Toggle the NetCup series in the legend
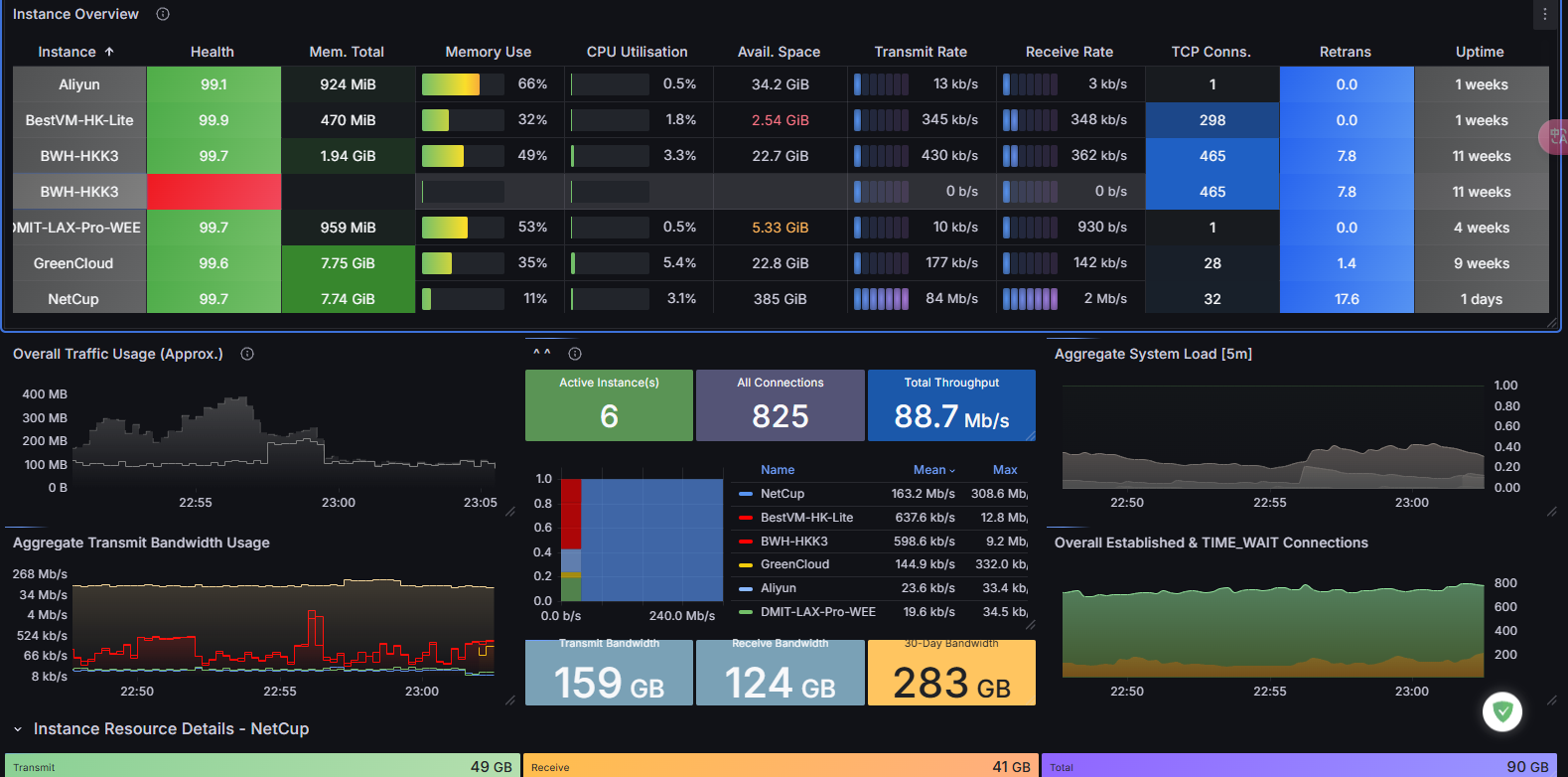This screenshot has height=777, width=1568. coord(783,494)
